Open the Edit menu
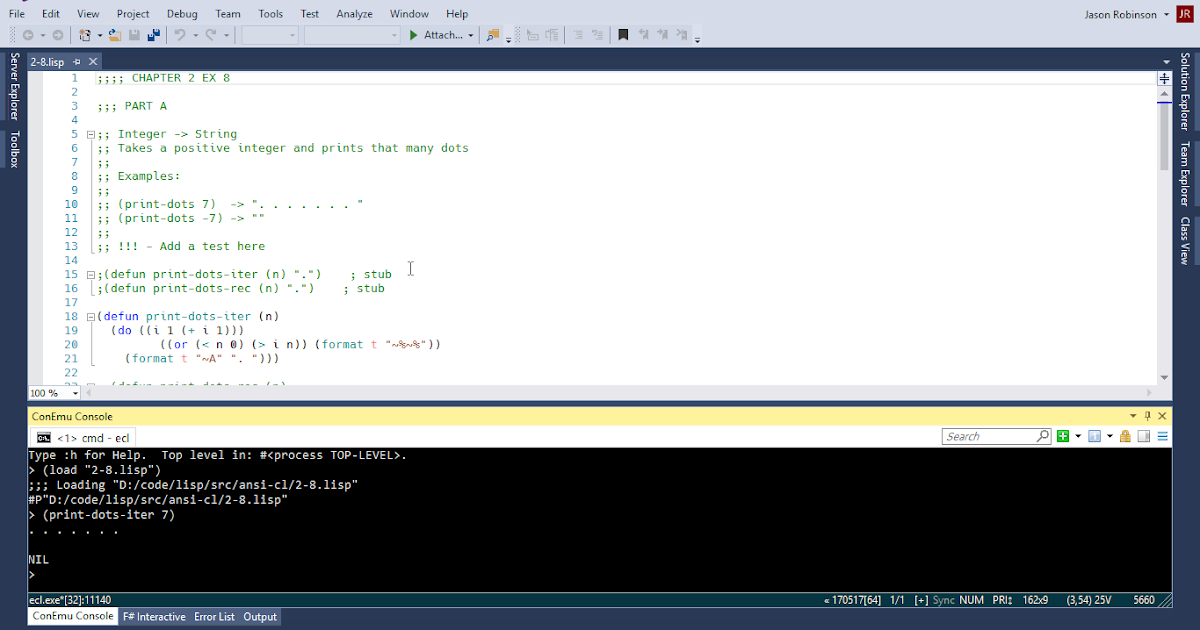Image resolution: width=1200 pixels, height=630 pixels. (x=51, y=14)
